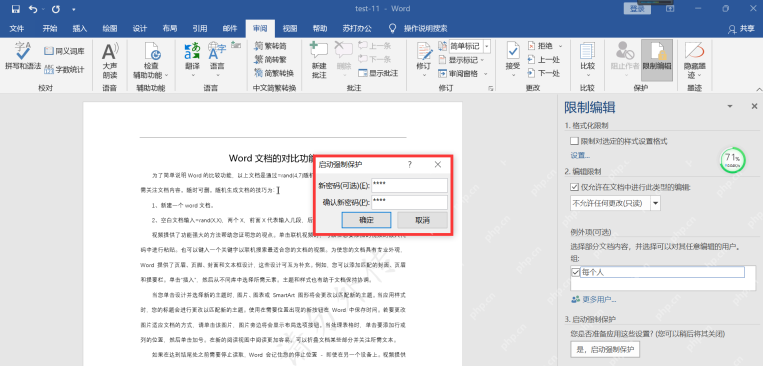This screenshot has width=763, height=366.
Task: Switch to the 视图 tab
Action: click(x=290, y=28)
